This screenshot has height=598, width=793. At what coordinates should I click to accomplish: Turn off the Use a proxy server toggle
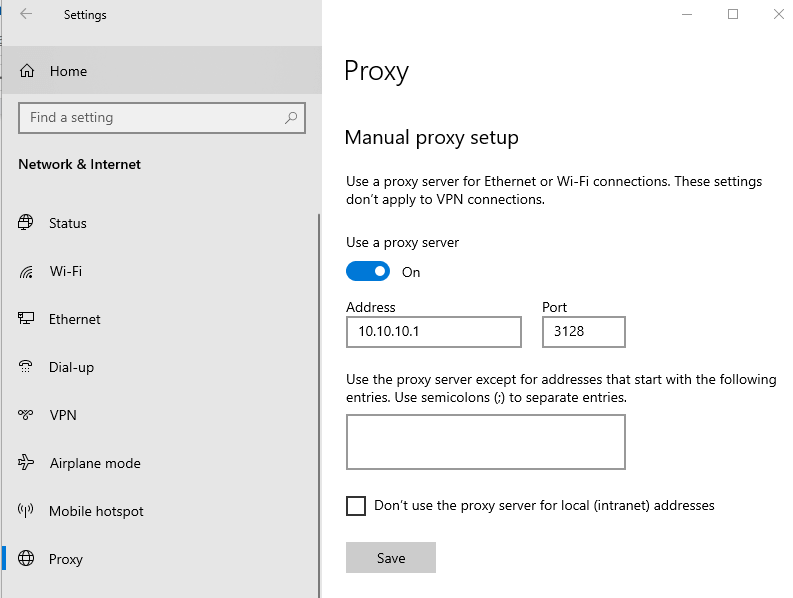click(x=368, y=272)
